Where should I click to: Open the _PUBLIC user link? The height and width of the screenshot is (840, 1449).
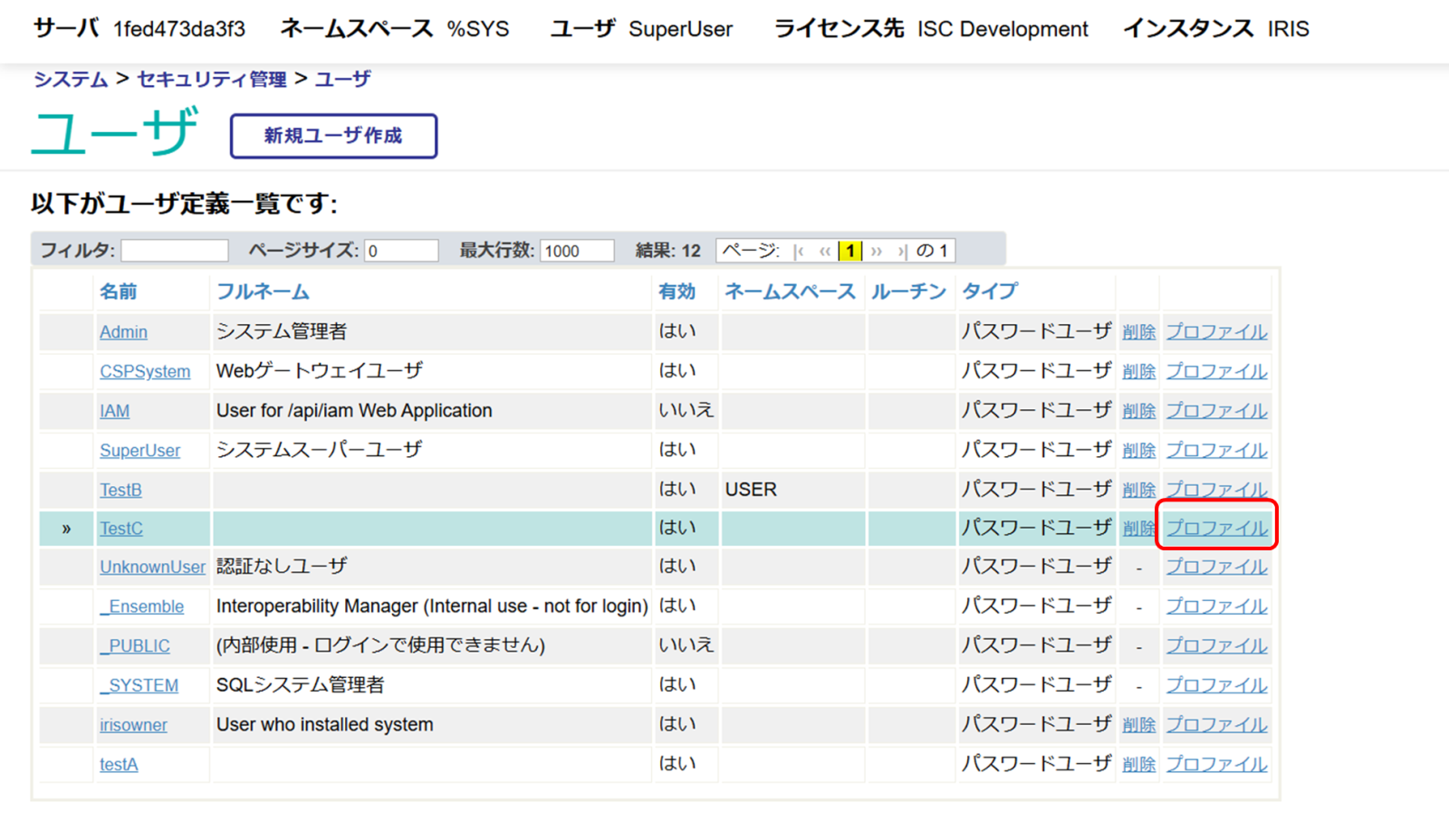pyautogui.click(x=135, y=646)
